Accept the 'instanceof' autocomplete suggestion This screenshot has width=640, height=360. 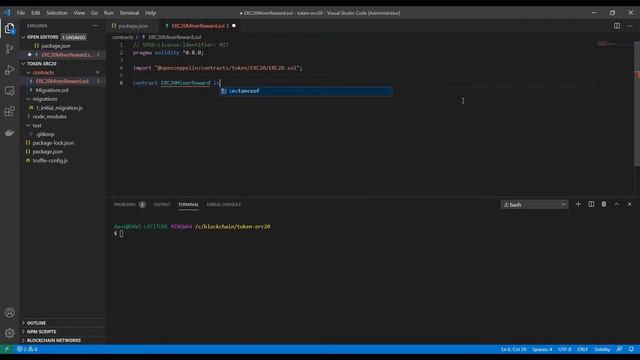click(x=306, y=91)
